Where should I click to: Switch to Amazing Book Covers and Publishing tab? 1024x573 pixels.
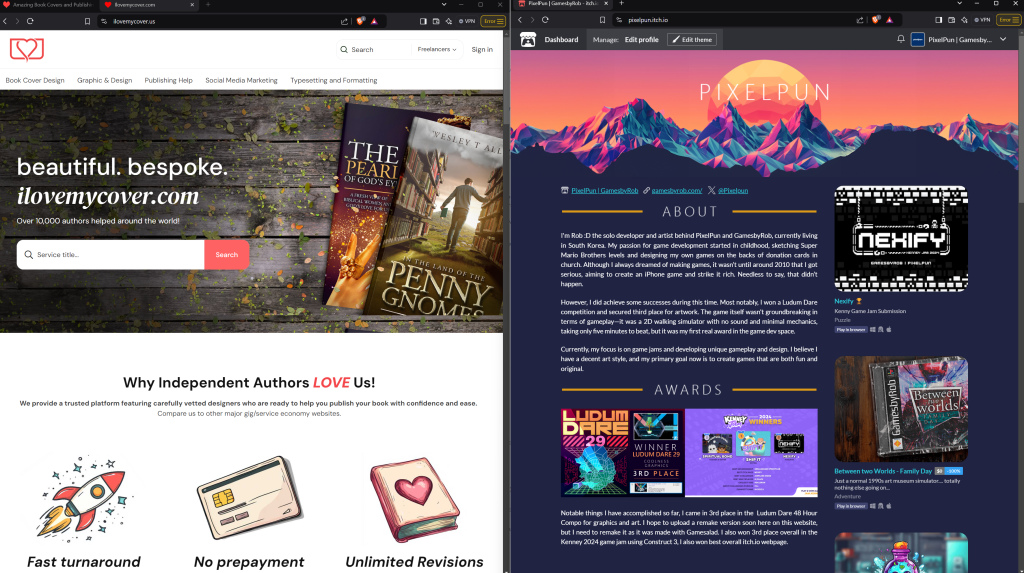coord(50,5)
